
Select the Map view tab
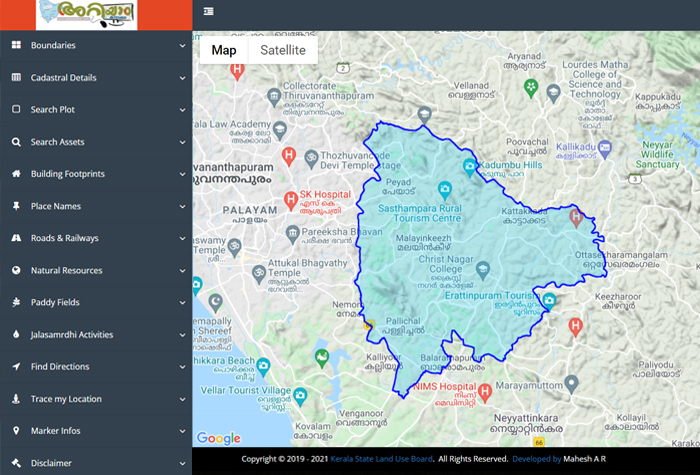pyautogui.click(x=224, y=50)
